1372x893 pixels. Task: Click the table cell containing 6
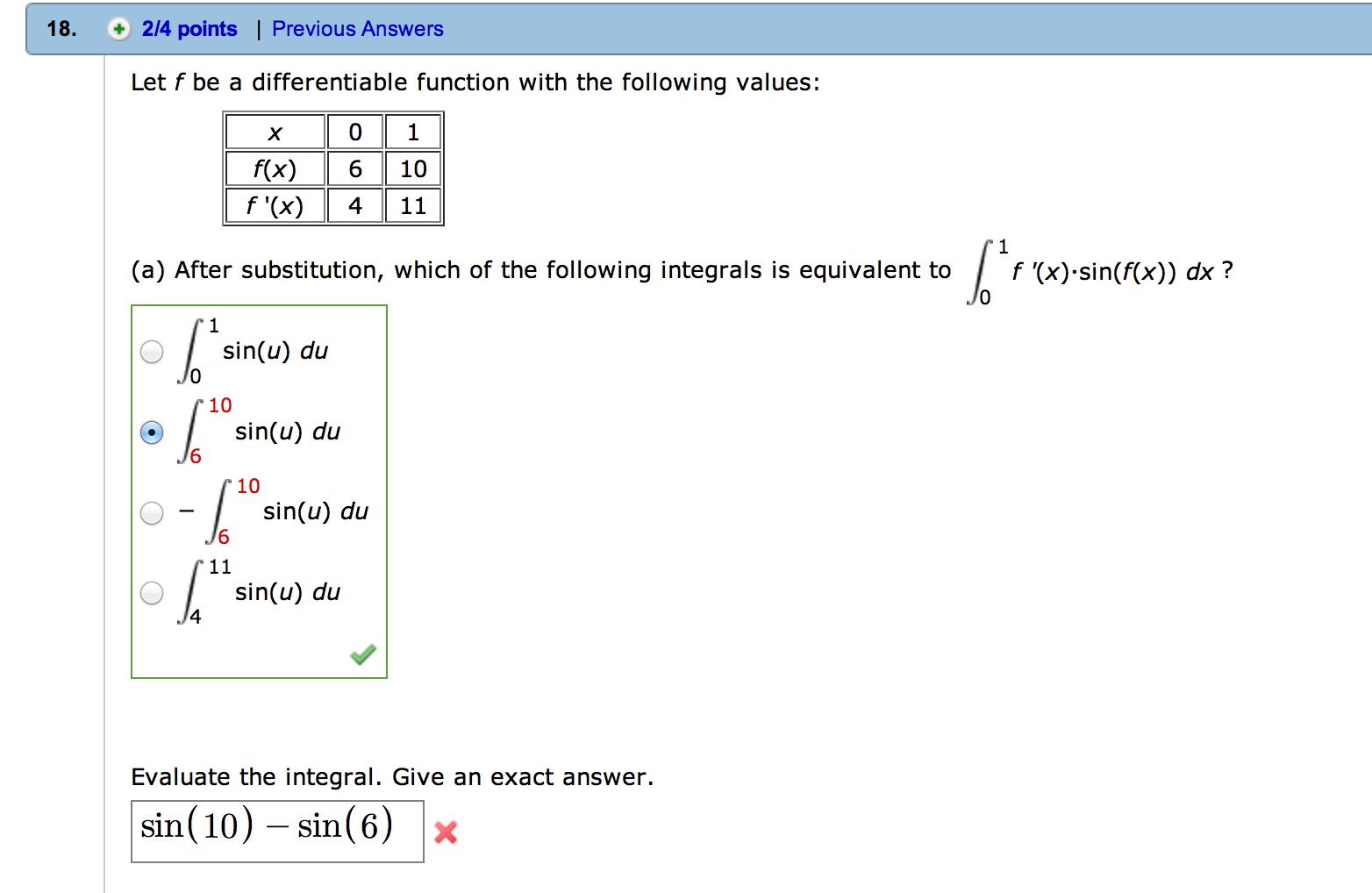click(x=355, y=169)
